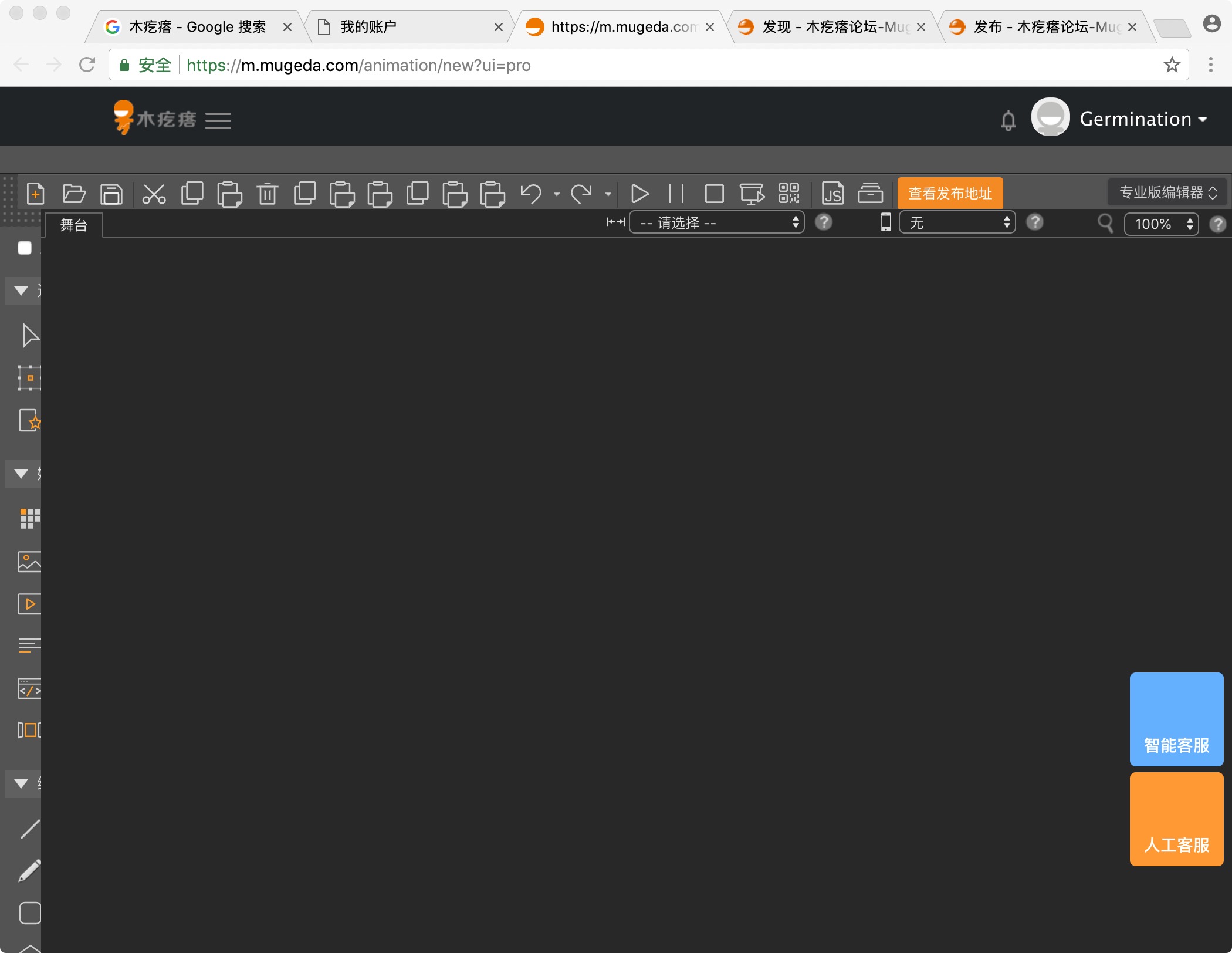This screenshot has height=953, width=1232.
Task: Click the orange 查看发布地址 button
Action: pyautogui.click(x=950, y=193)
